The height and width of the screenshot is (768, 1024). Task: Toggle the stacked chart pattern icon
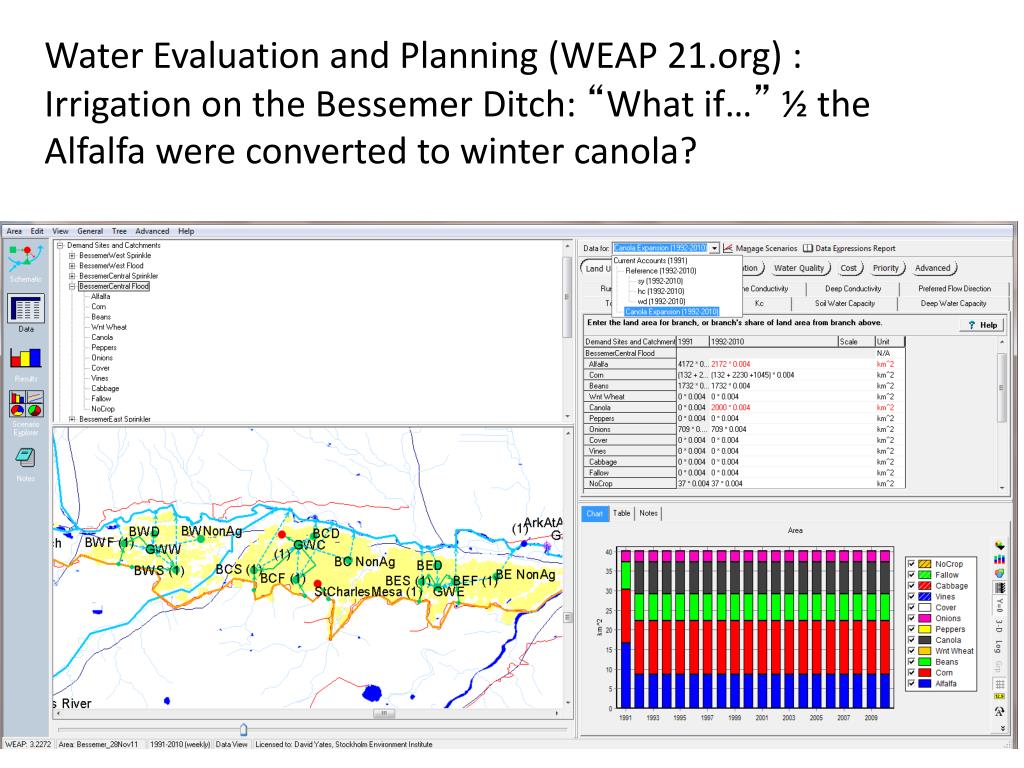point(999,588)
